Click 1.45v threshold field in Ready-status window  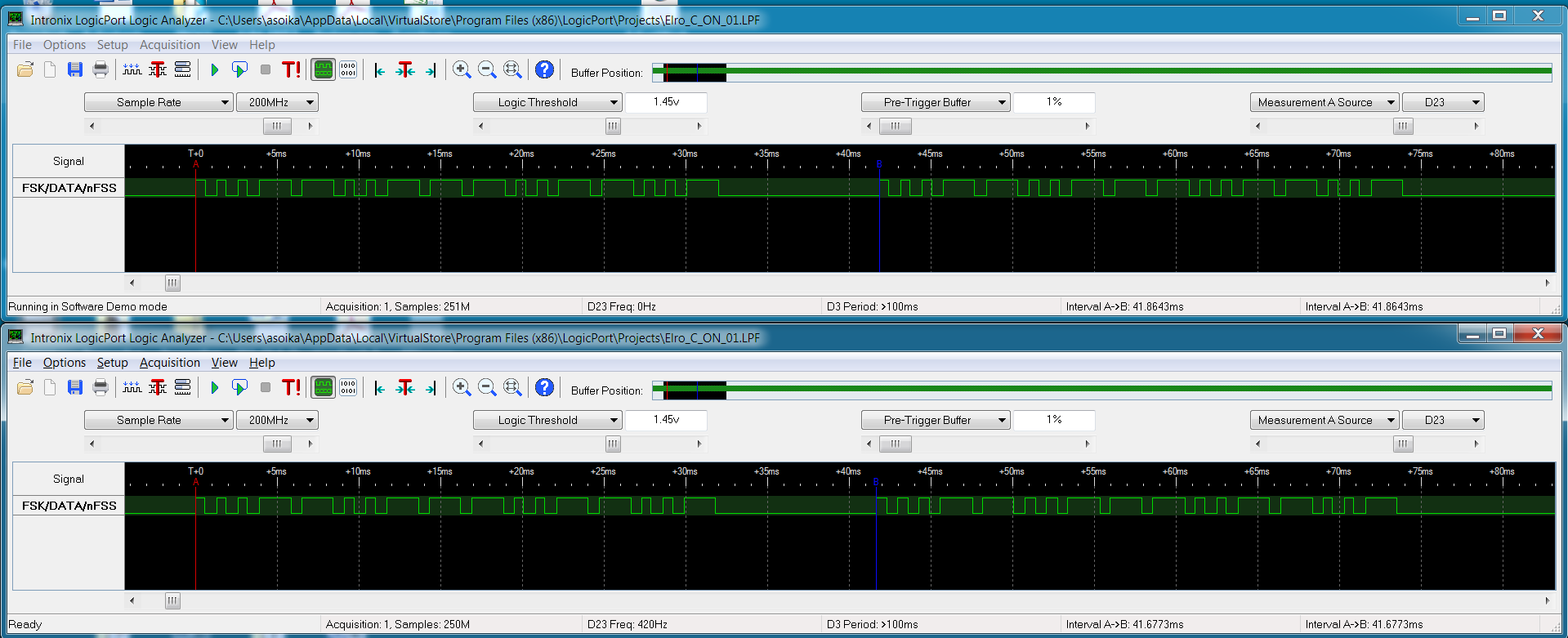[x=666, y=420]
